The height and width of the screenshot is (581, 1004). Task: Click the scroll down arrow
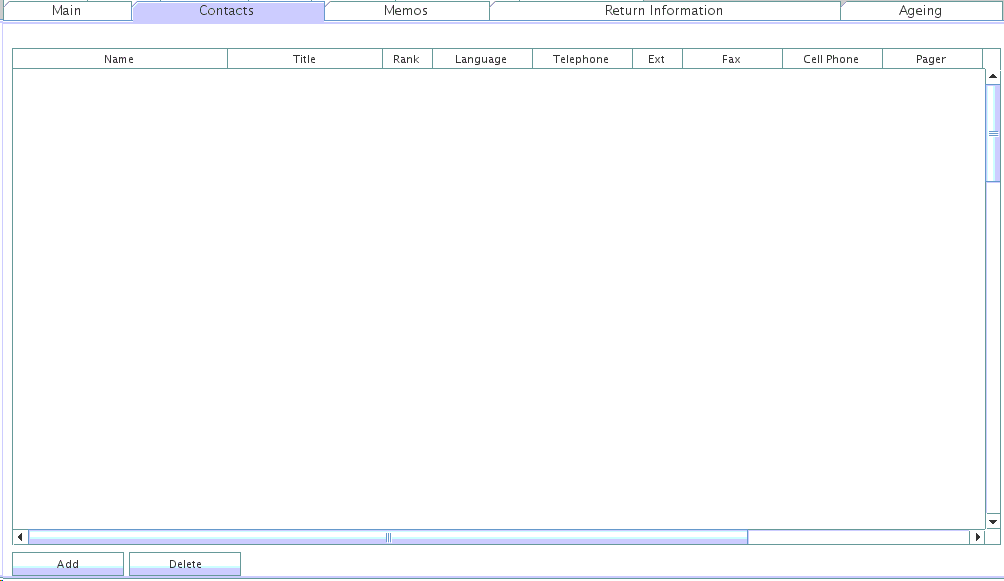[x=993, y=521]
